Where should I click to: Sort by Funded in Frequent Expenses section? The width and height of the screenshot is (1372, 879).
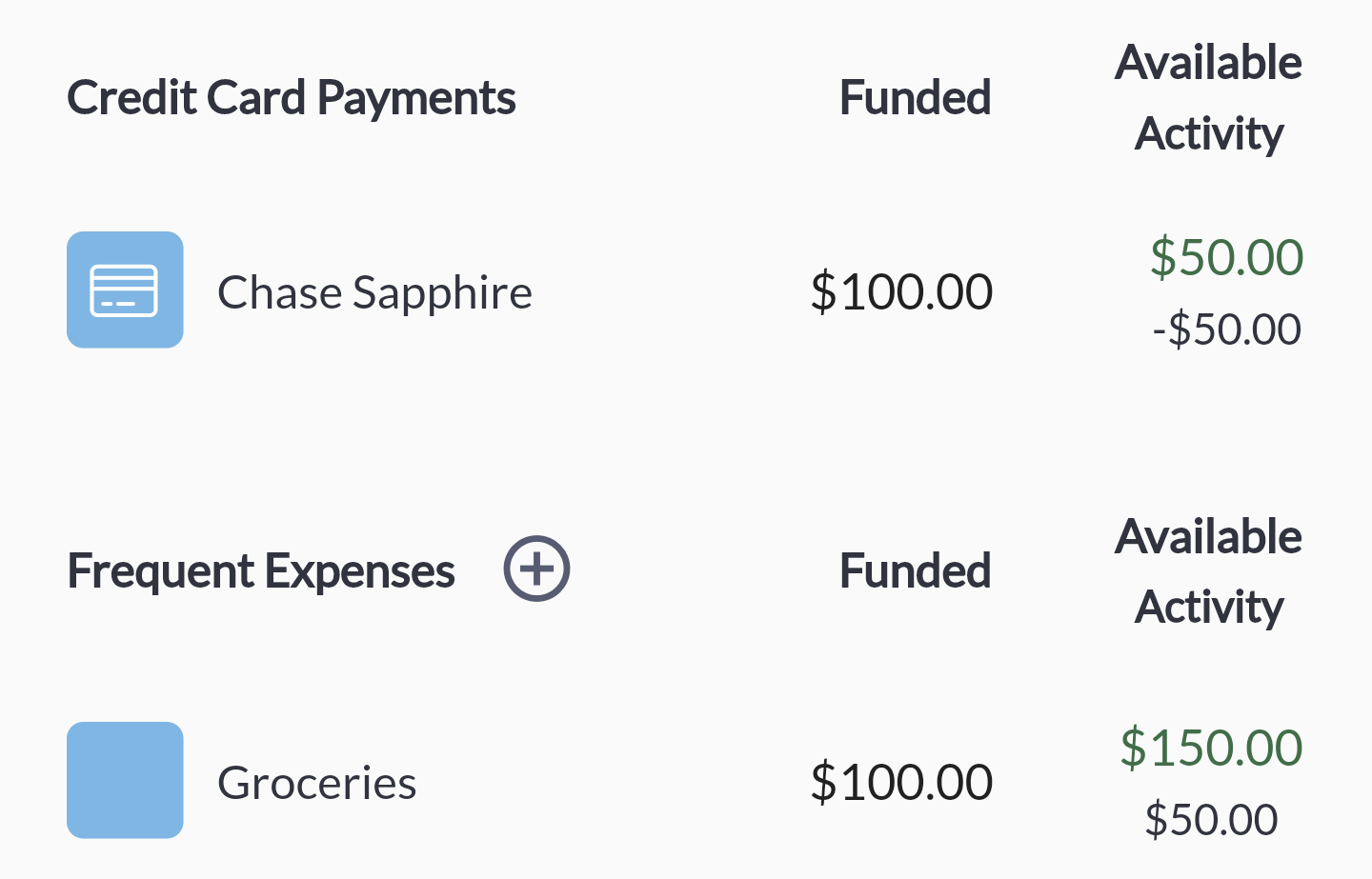click(915, 570)
